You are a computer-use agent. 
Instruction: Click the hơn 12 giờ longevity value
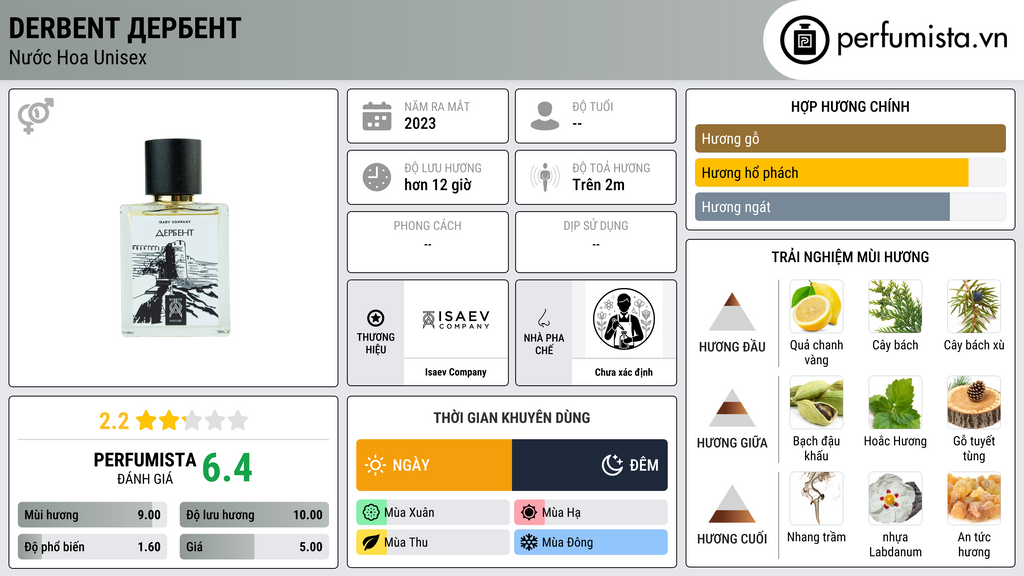[438, 185]
